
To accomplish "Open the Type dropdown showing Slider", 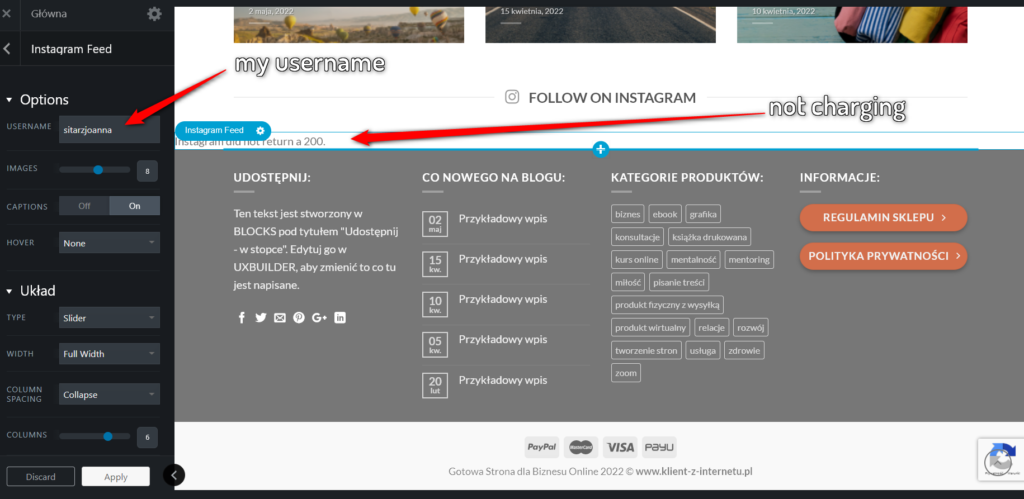I will point(109,317).
